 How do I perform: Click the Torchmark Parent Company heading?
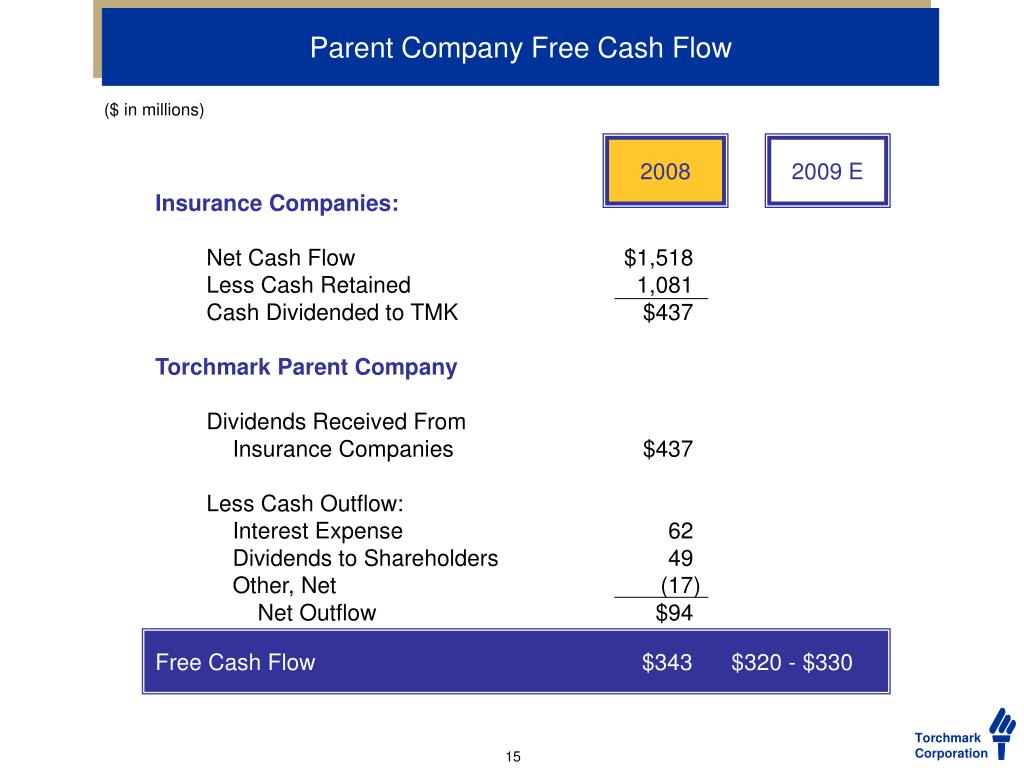coord(306,367)
